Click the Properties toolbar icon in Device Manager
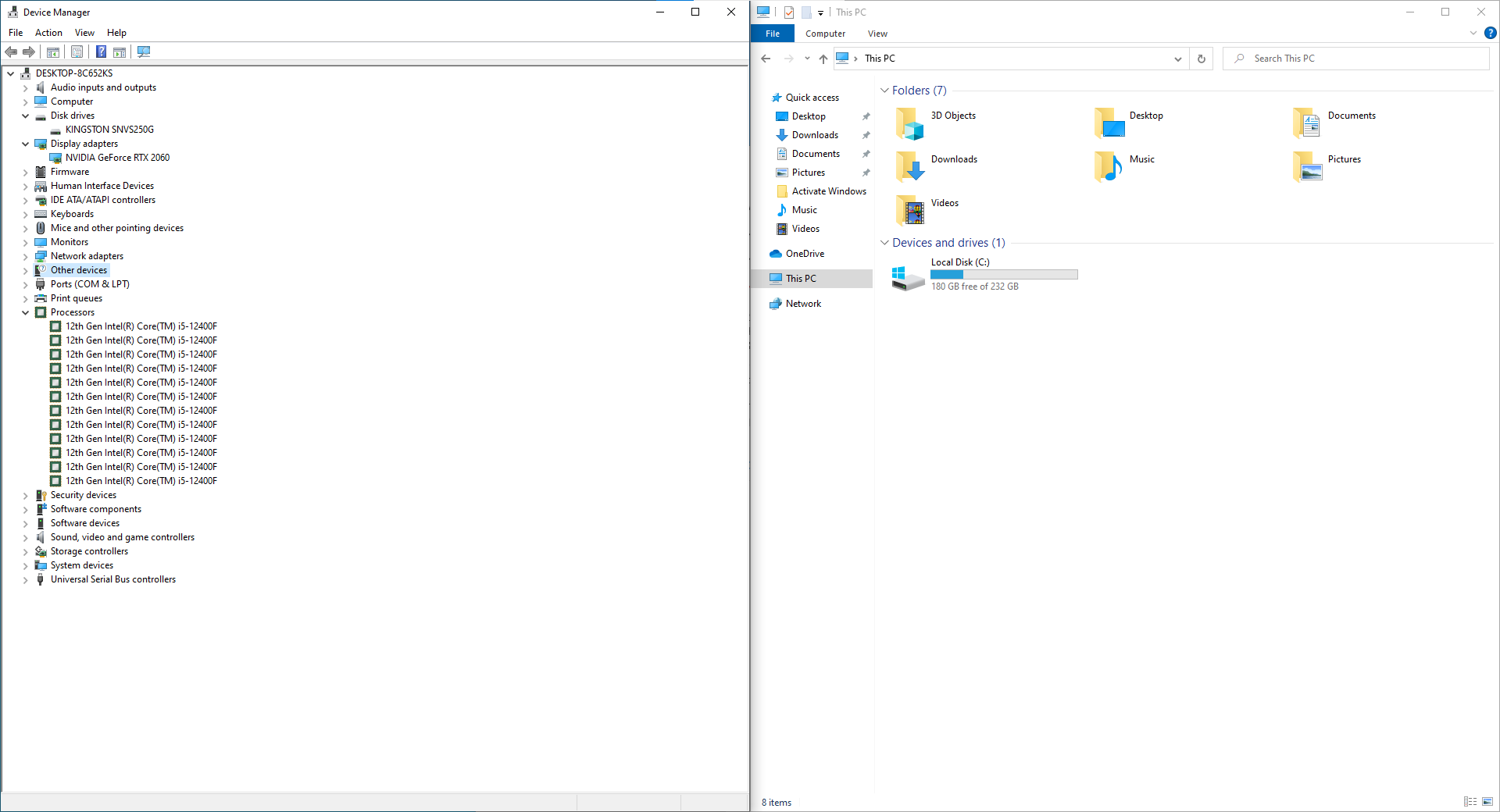This screenshot has height=812, width=1500. tap(77, 52)
